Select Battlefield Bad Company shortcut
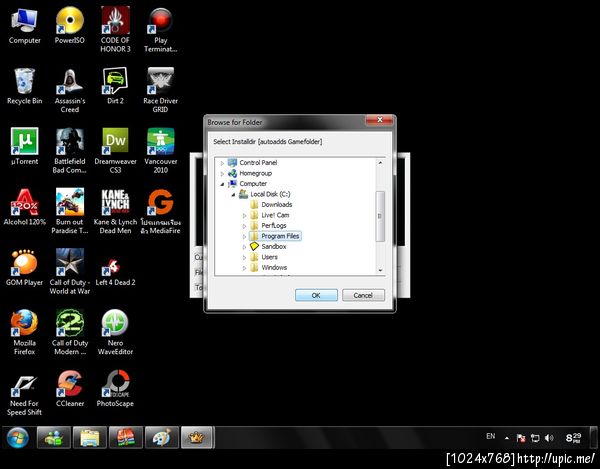This screenshot has width=600, height=469. pyautogui.click(x=70, y=151)
